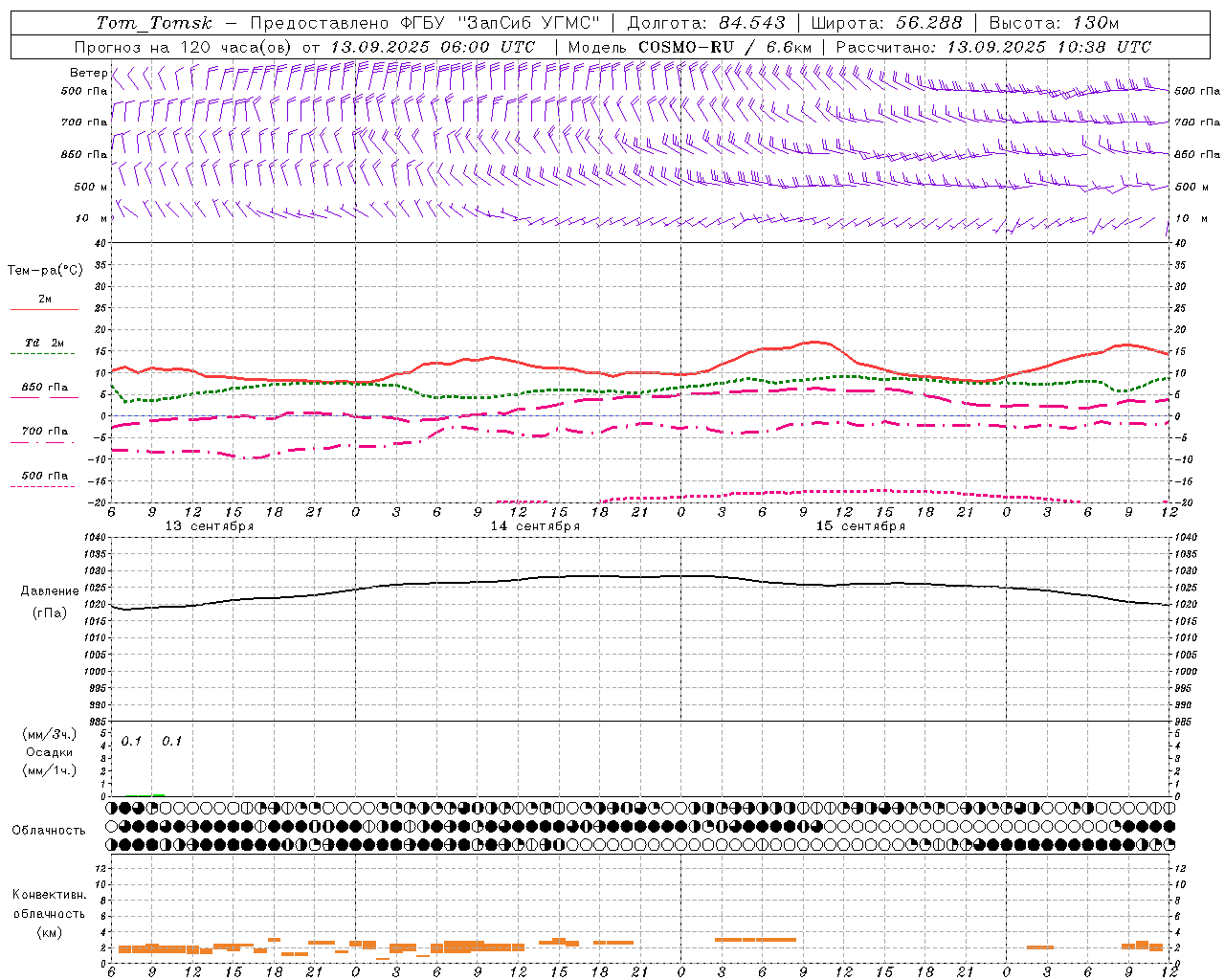Click the (мм/3ч.) precipitation unit label
This screenshot has width=1225, height=980.
pos(50,734)
